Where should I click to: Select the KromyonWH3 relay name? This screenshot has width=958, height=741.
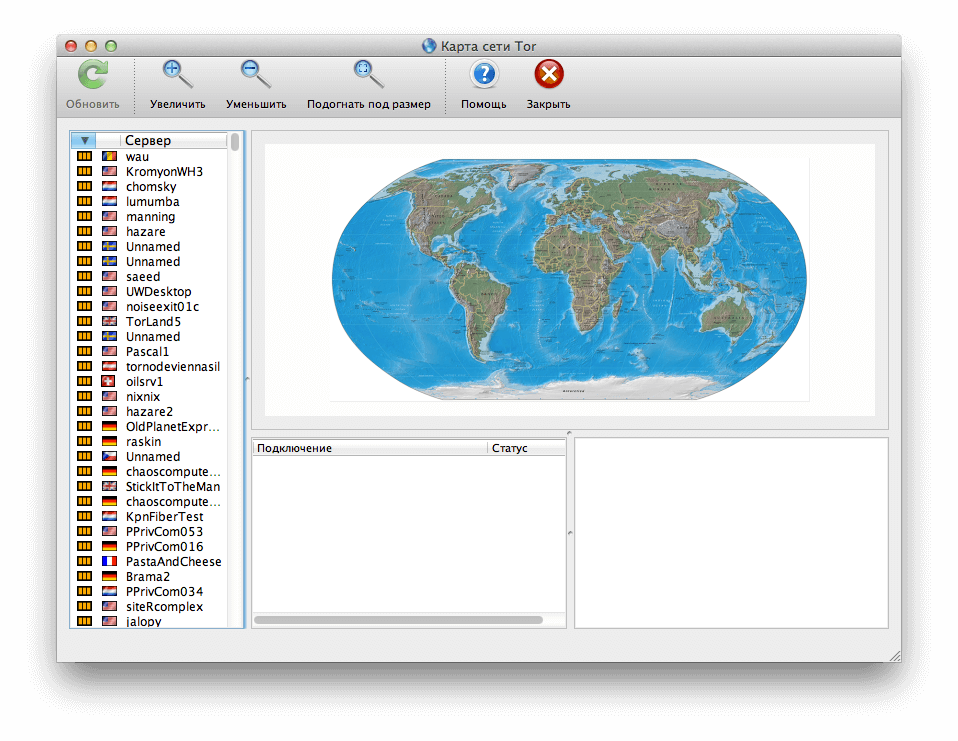pyautogui.click(x=164, y=172)
